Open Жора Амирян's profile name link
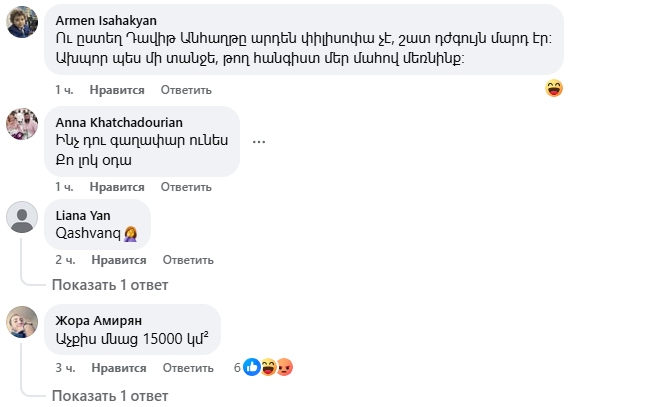The height and width of the screenshot is (407, 662). click(x=99, y=320)
